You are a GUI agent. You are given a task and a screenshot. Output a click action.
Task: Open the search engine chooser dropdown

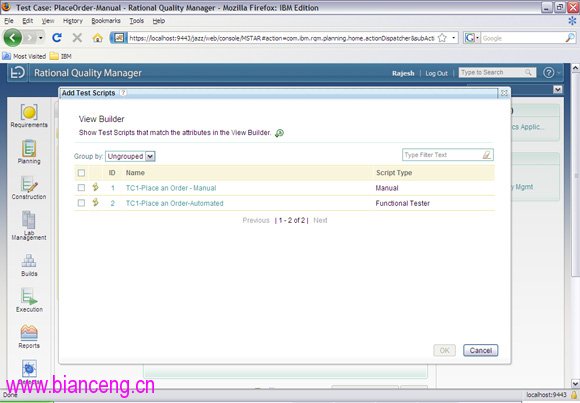471,38
